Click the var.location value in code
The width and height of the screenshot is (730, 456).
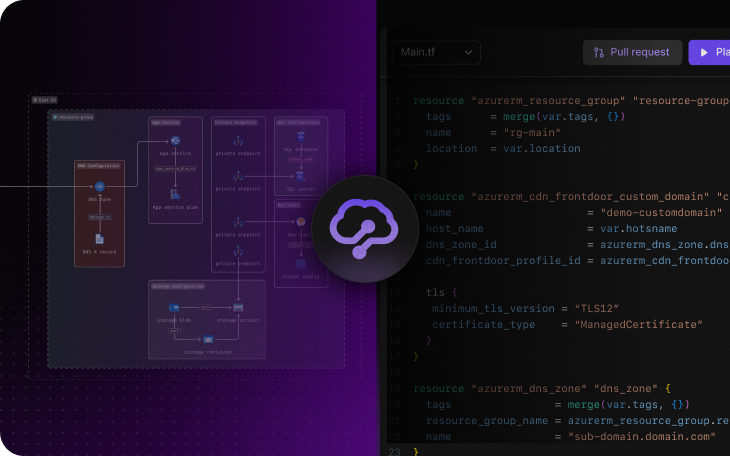pos(541,149)
